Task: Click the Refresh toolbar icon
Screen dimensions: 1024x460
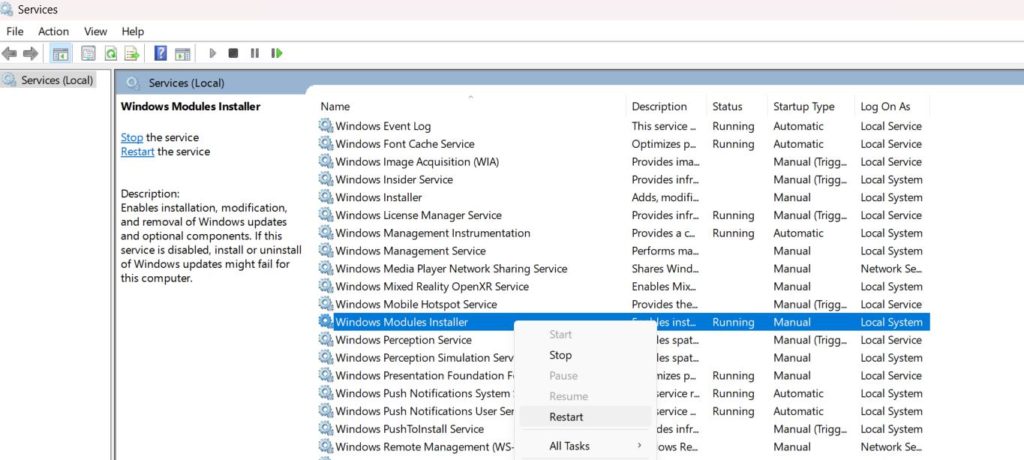Action: click(110, 53)
